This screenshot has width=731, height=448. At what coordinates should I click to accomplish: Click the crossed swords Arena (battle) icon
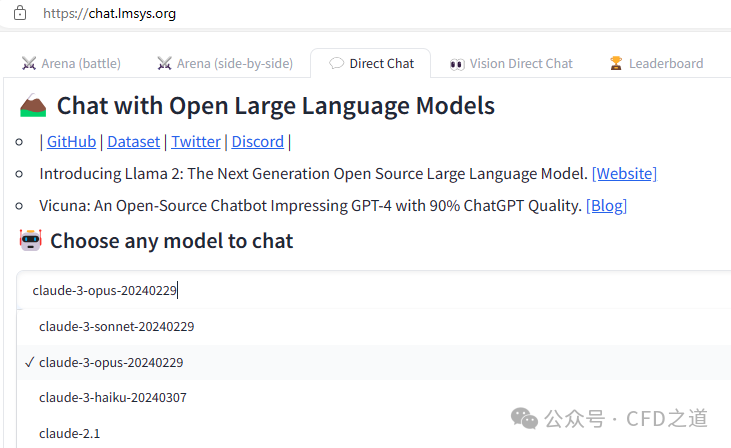click(29, 63)
